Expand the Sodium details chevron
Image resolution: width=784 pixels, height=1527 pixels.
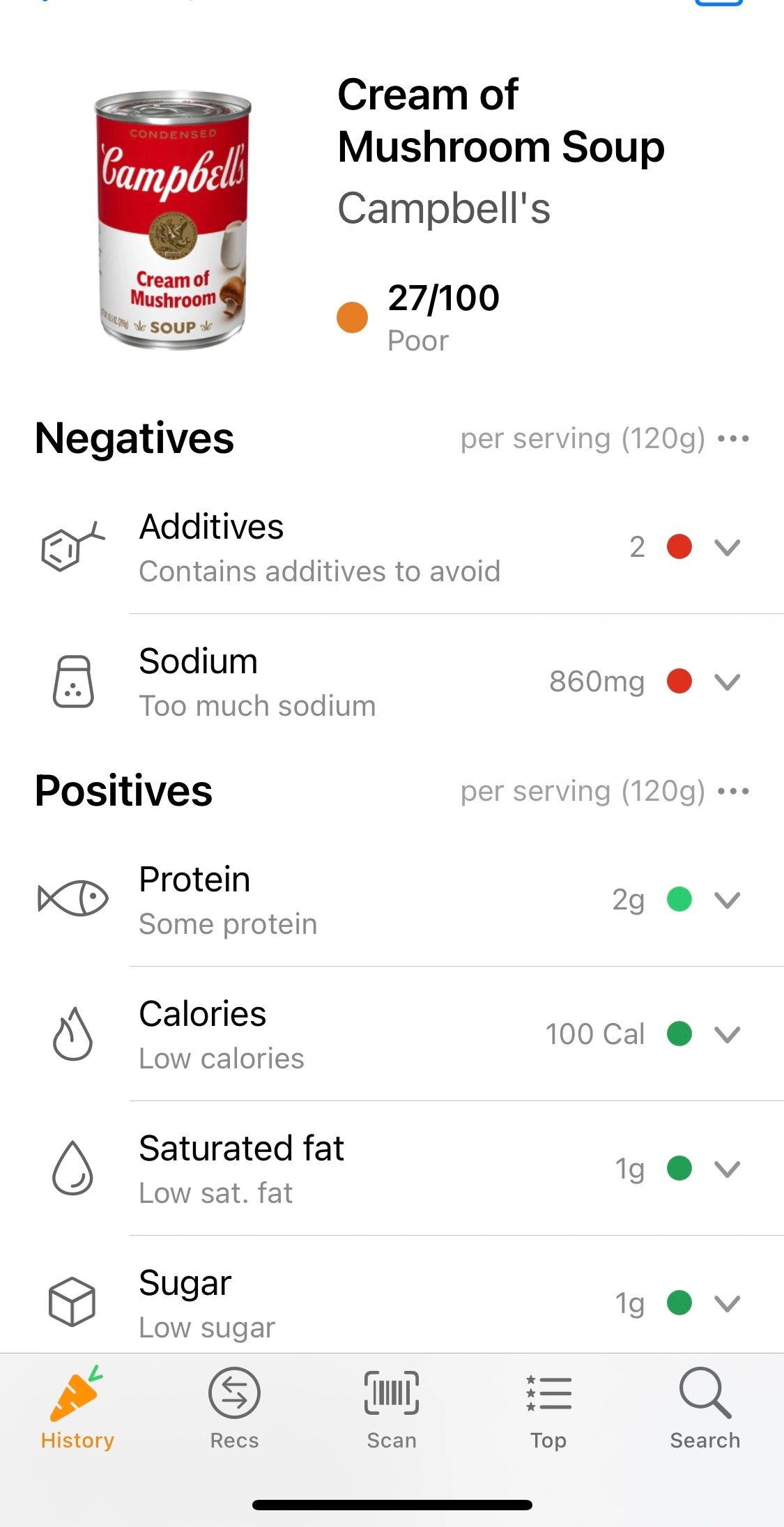(727, 682)
